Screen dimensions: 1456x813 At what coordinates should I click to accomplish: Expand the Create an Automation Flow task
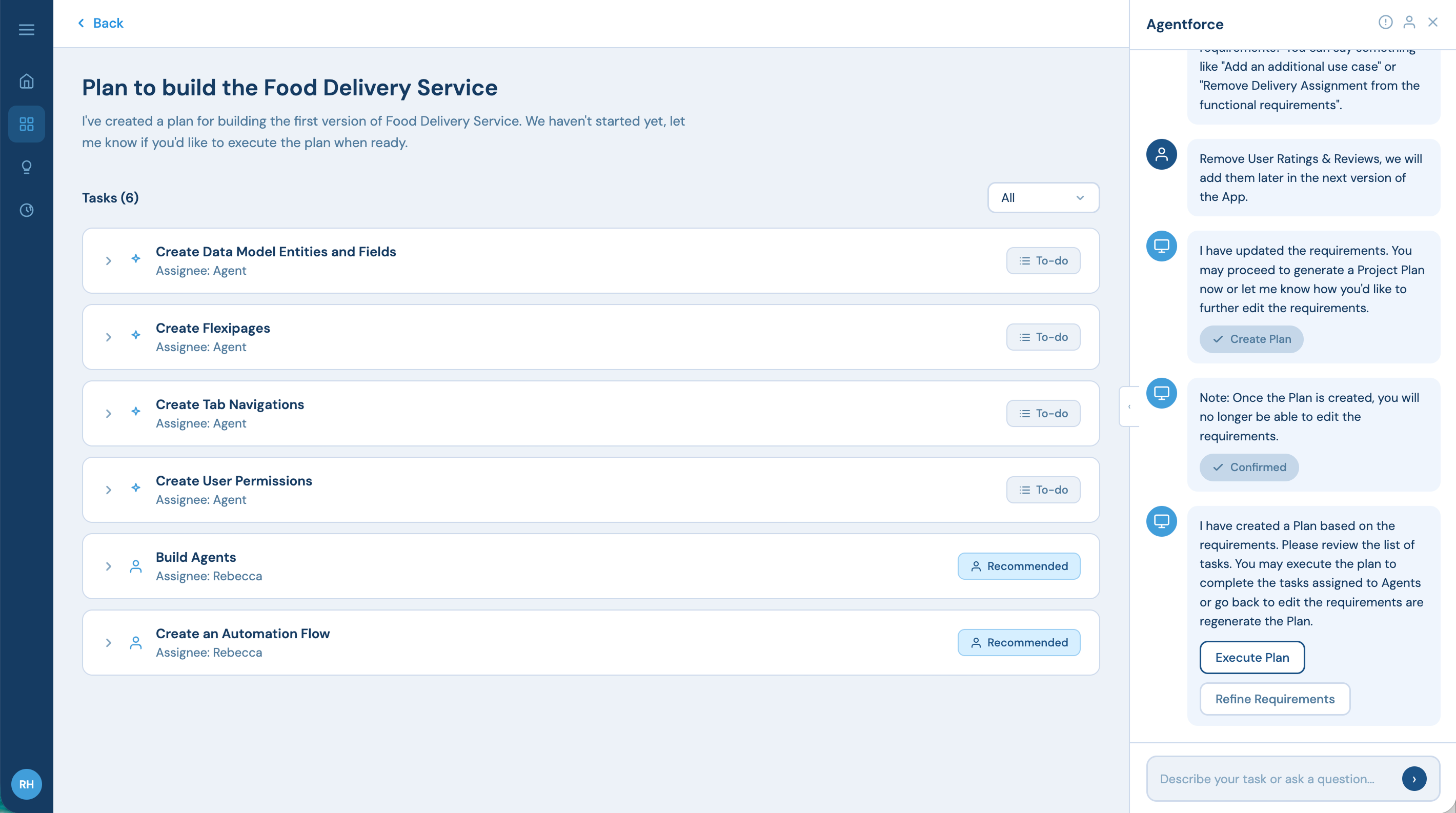[108, 642]
